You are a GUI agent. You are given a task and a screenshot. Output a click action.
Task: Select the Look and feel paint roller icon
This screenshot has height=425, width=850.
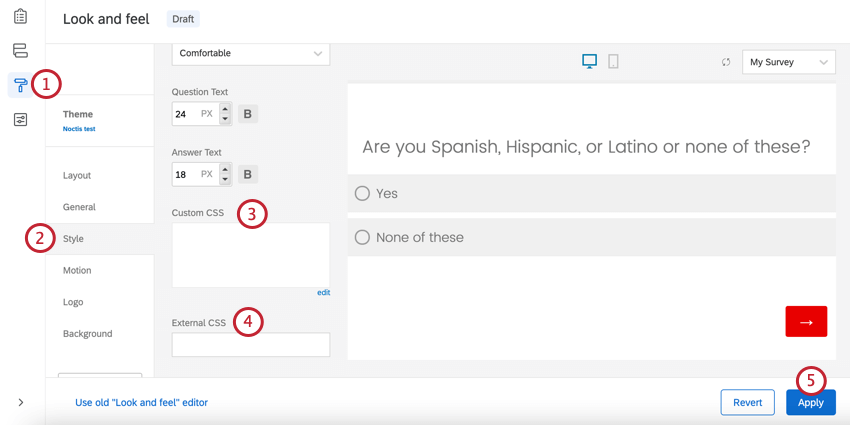[20, 85]
